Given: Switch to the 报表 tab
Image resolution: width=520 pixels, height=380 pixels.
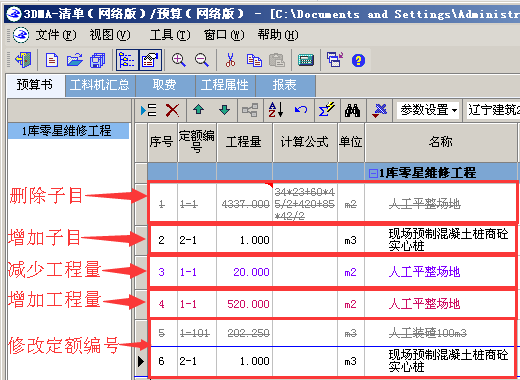Looking at the screenshot, I should click(x=284, y=85).
